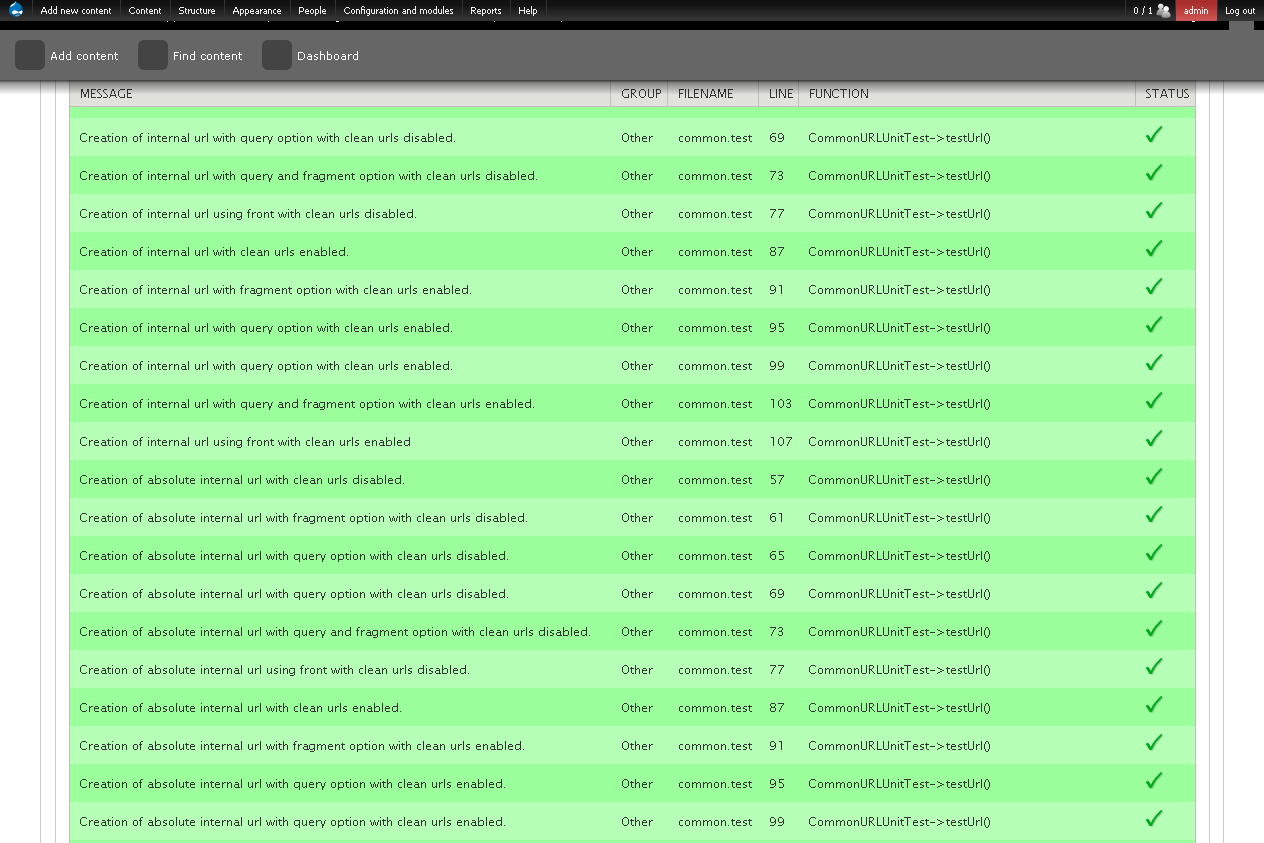Click the line number 61 cell
This screenshot has width=1264, height=843.
pyautogui.click(x=777, y=518)
